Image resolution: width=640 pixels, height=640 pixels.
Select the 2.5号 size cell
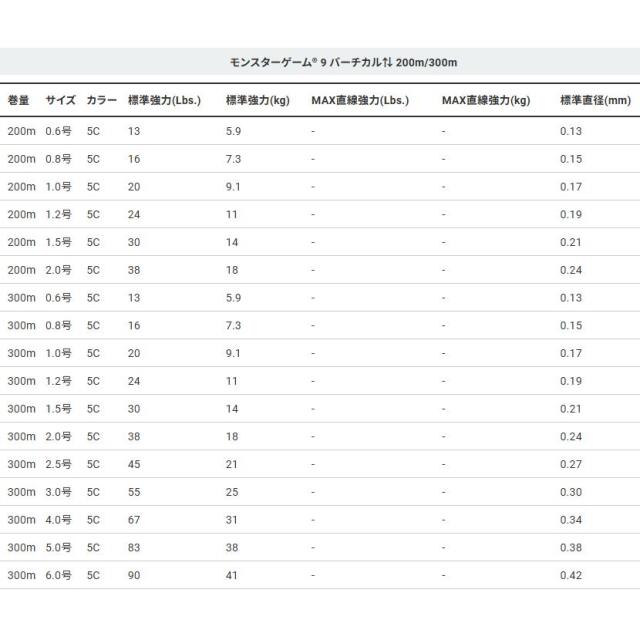(58, 464)
